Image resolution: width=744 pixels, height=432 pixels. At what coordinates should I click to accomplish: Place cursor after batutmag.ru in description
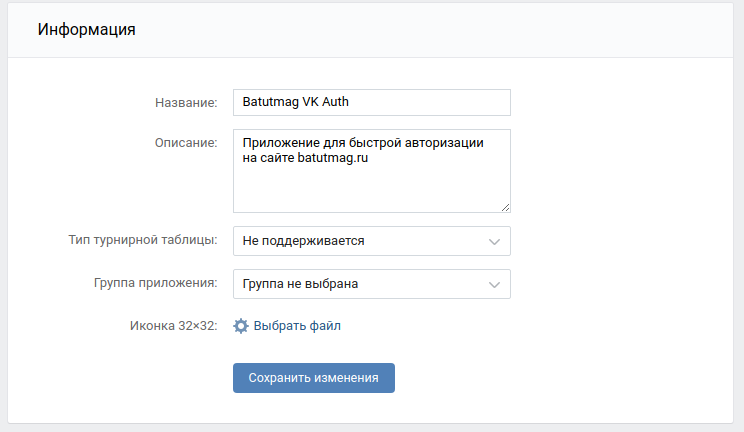(369, 158)
